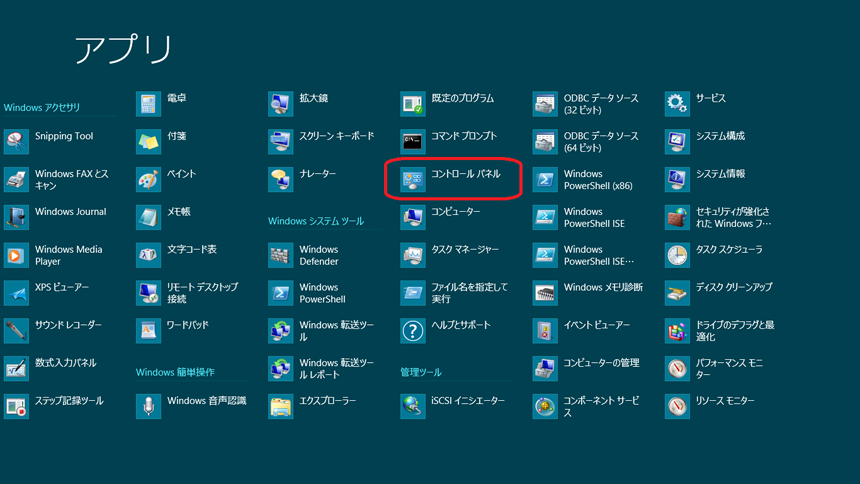The height and width of the screenshot is (484, 860).
Task: Launch エクスプローラー folder icon
Action: [x=280, y=407]
